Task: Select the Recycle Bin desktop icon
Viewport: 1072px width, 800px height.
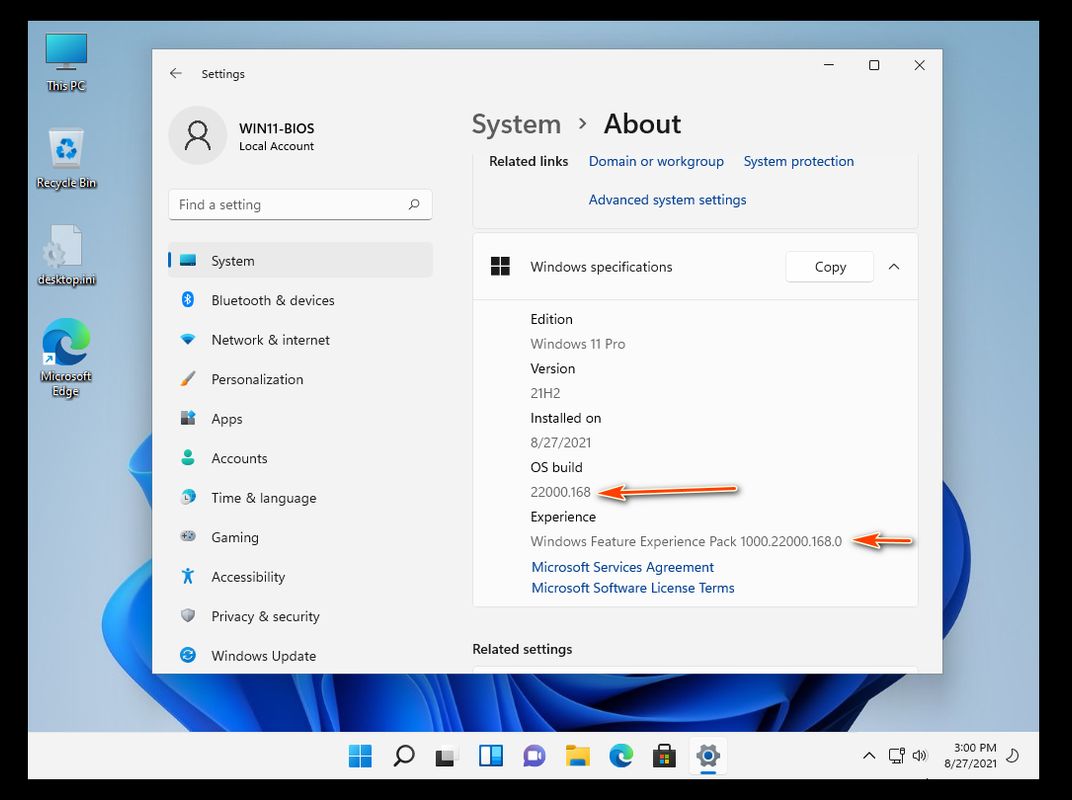Action: [x=66, y=159]
